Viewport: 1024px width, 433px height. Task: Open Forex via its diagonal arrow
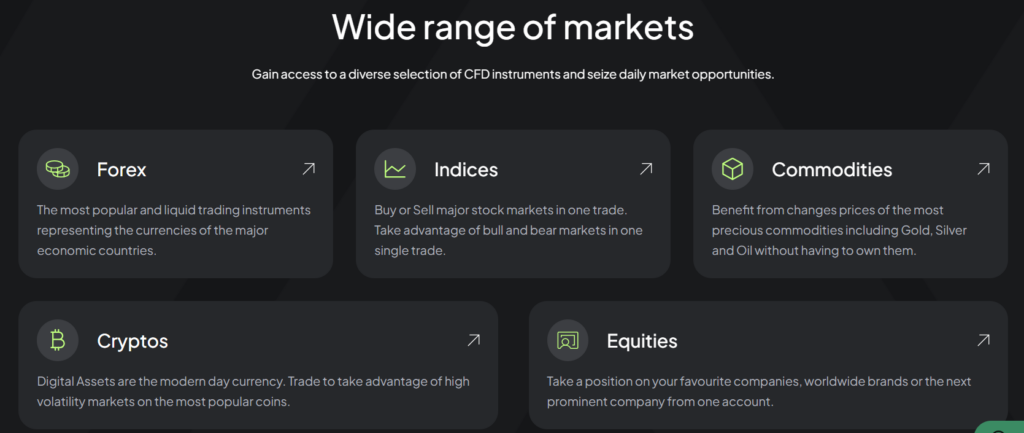(x=309, y=169)
